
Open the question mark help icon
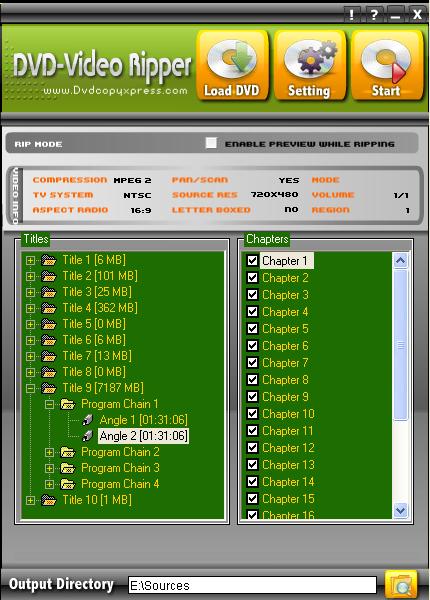[373, 15]
